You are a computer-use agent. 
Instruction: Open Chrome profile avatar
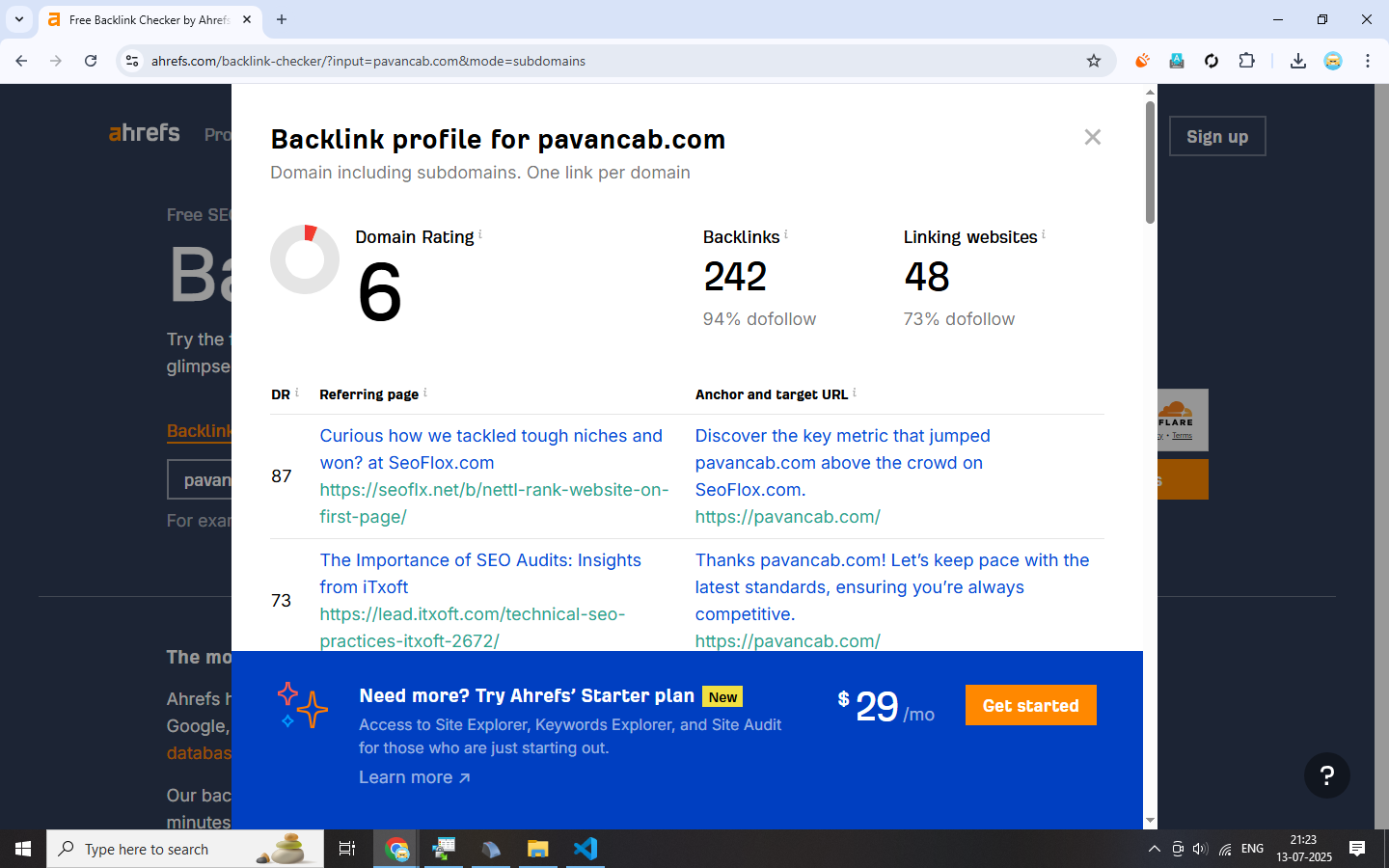1332,61
